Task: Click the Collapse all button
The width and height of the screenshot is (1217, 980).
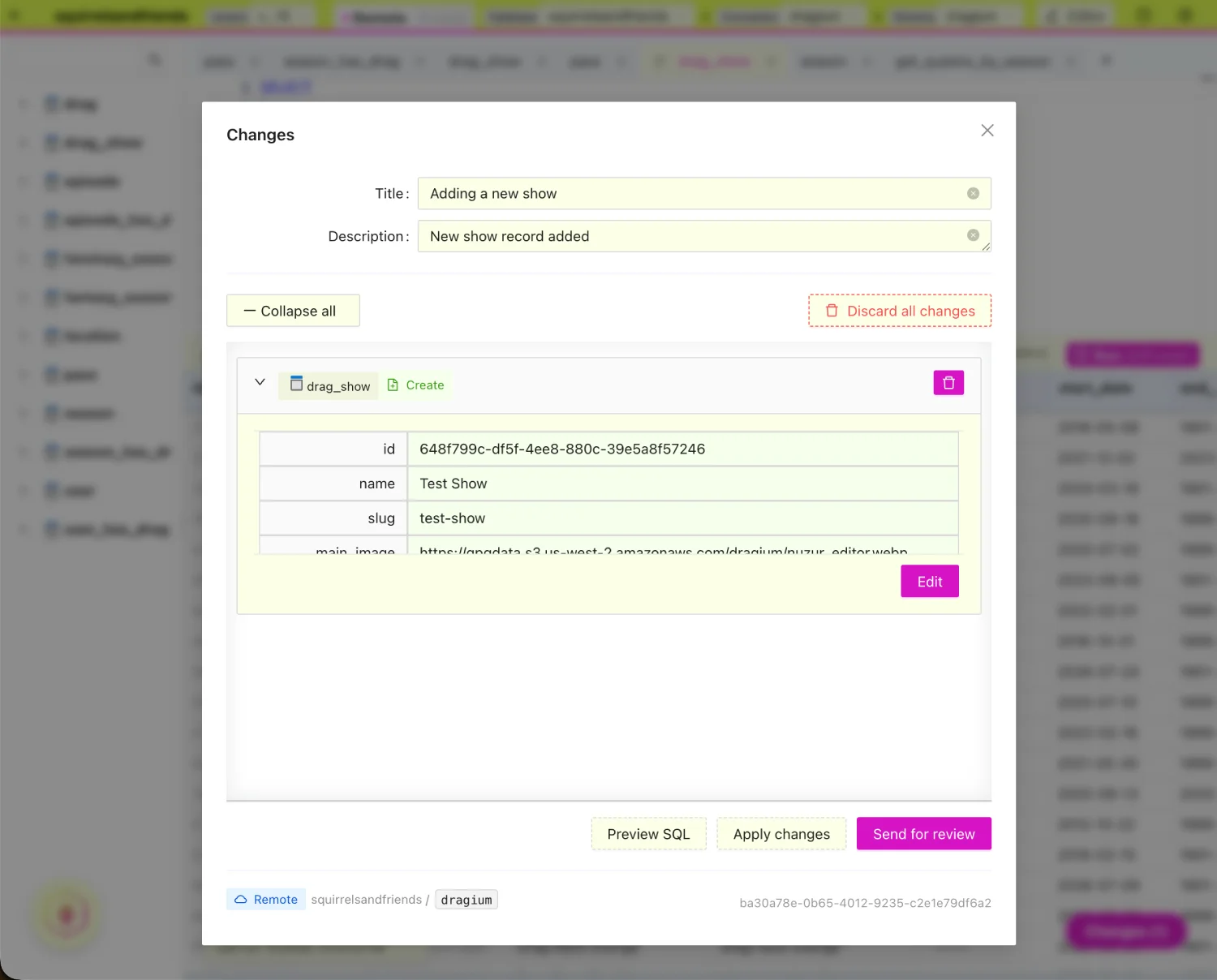Action: tap(293, 311)
